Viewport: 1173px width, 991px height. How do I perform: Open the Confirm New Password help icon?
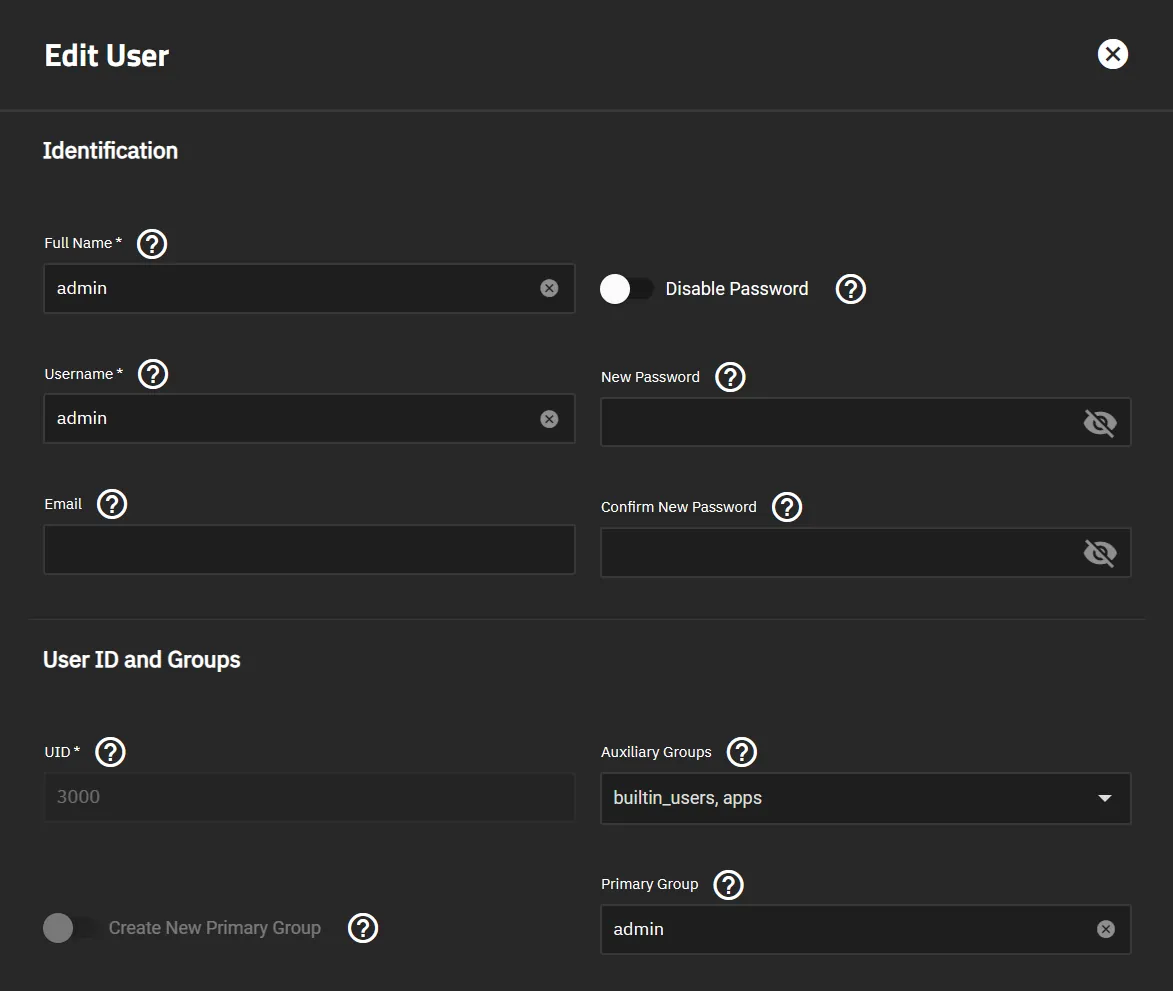pyautogui.click(x=786, y=507)
